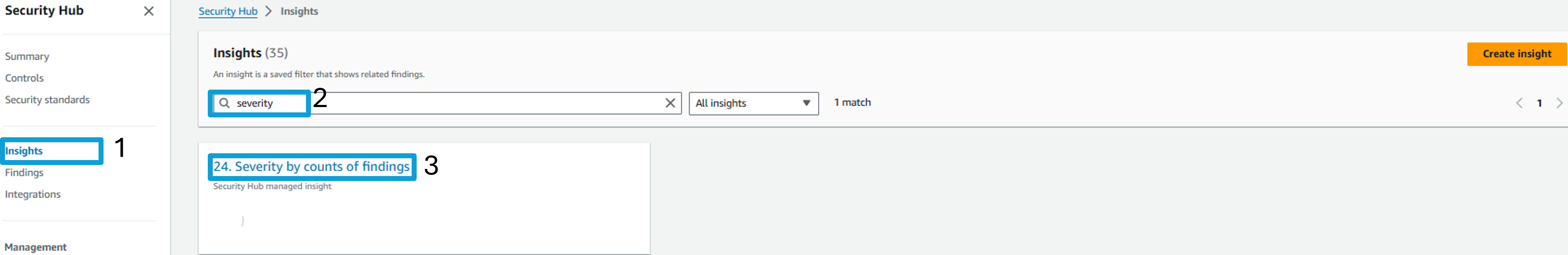Click the Management section heading
The height and width of the screenshot is (255, 1568).
36,247
